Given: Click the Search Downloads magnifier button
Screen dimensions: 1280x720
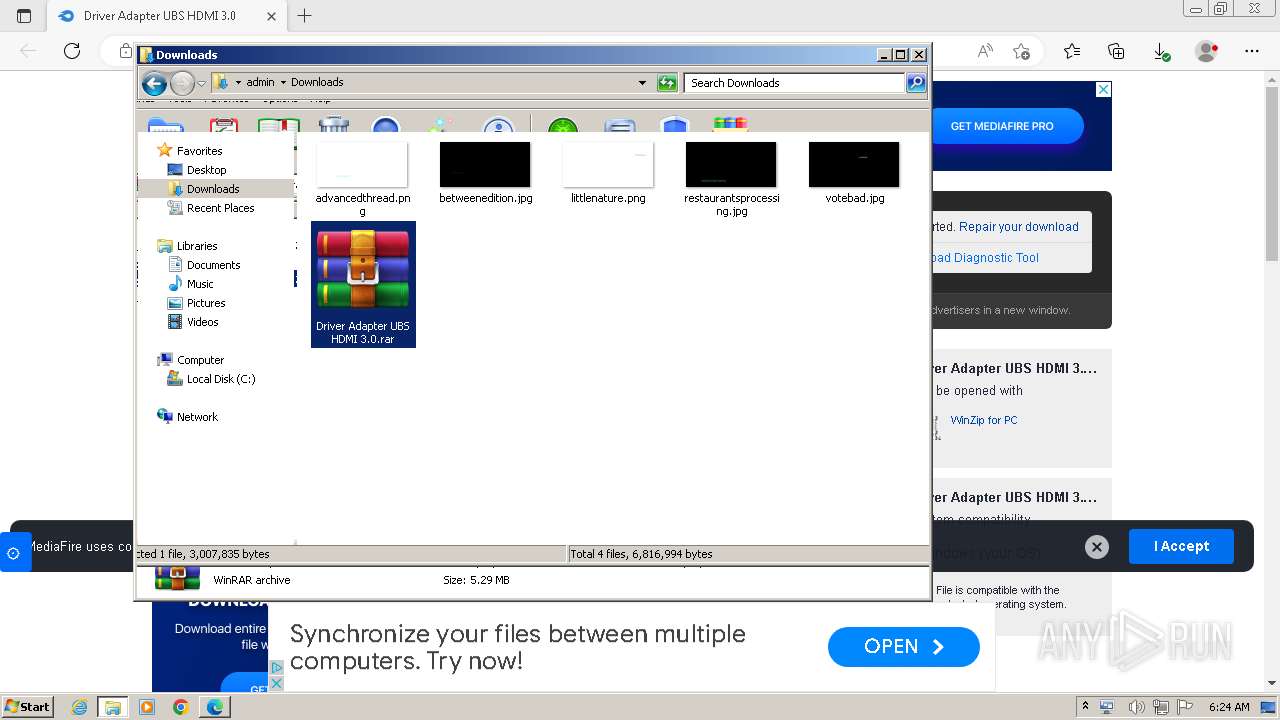Looking at the screenshot, I should (x=916, y=83).
